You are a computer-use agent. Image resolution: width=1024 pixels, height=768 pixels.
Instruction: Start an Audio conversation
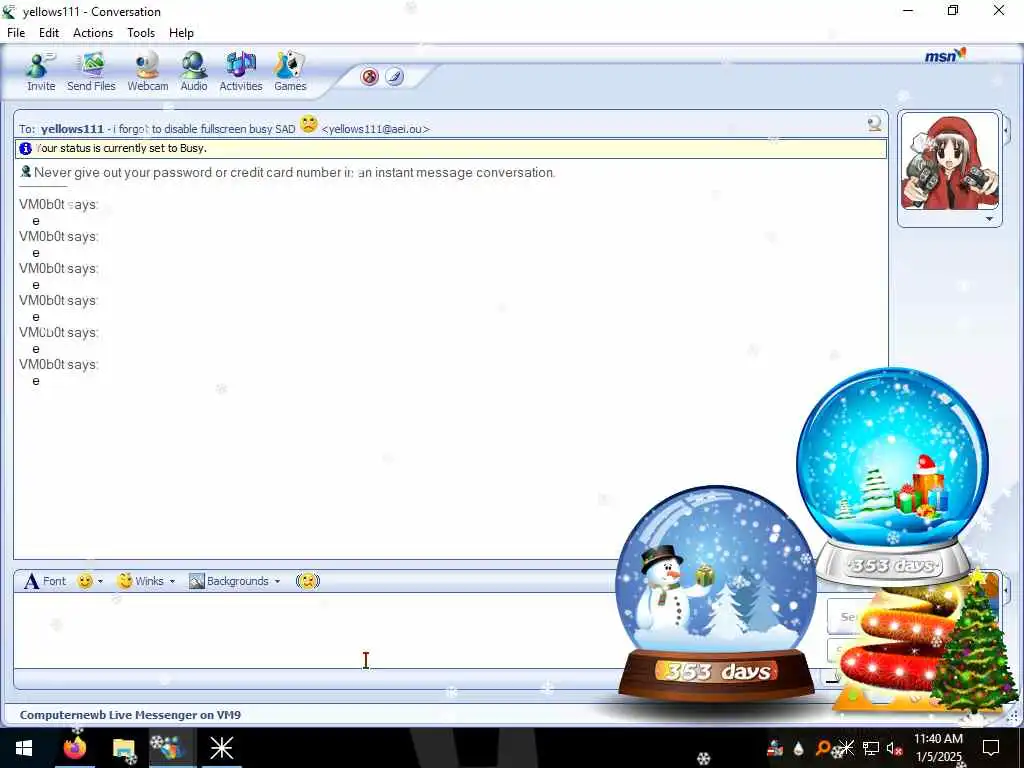coord(194,71)
